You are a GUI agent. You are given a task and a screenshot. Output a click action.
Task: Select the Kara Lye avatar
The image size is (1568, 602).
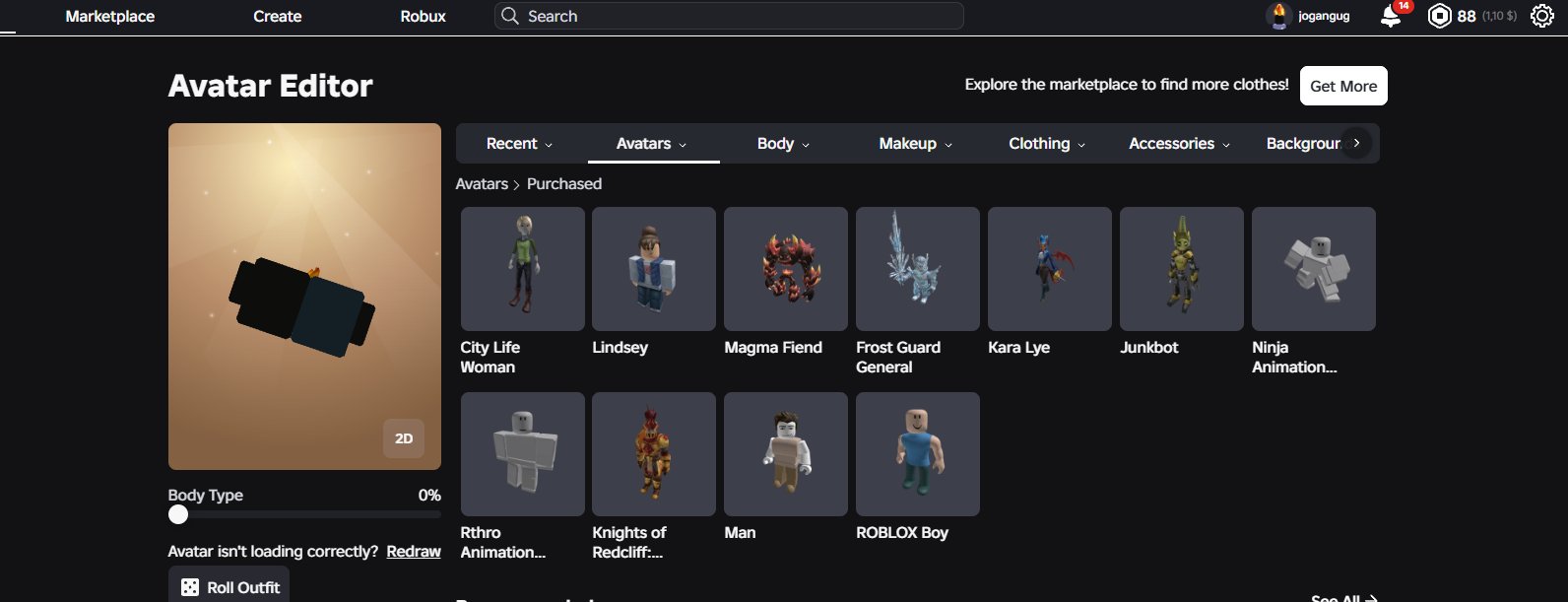1050,269
